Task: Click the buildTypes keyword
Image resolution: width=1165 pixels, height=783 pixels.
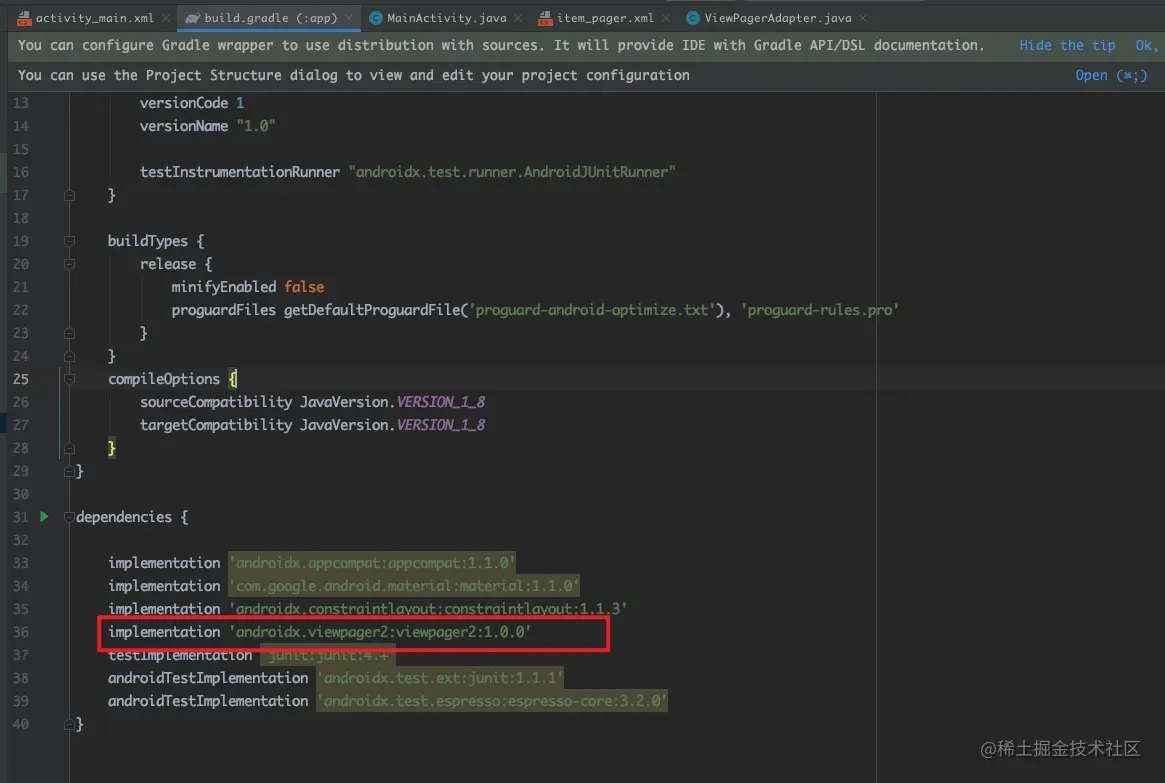Action: 148,241
